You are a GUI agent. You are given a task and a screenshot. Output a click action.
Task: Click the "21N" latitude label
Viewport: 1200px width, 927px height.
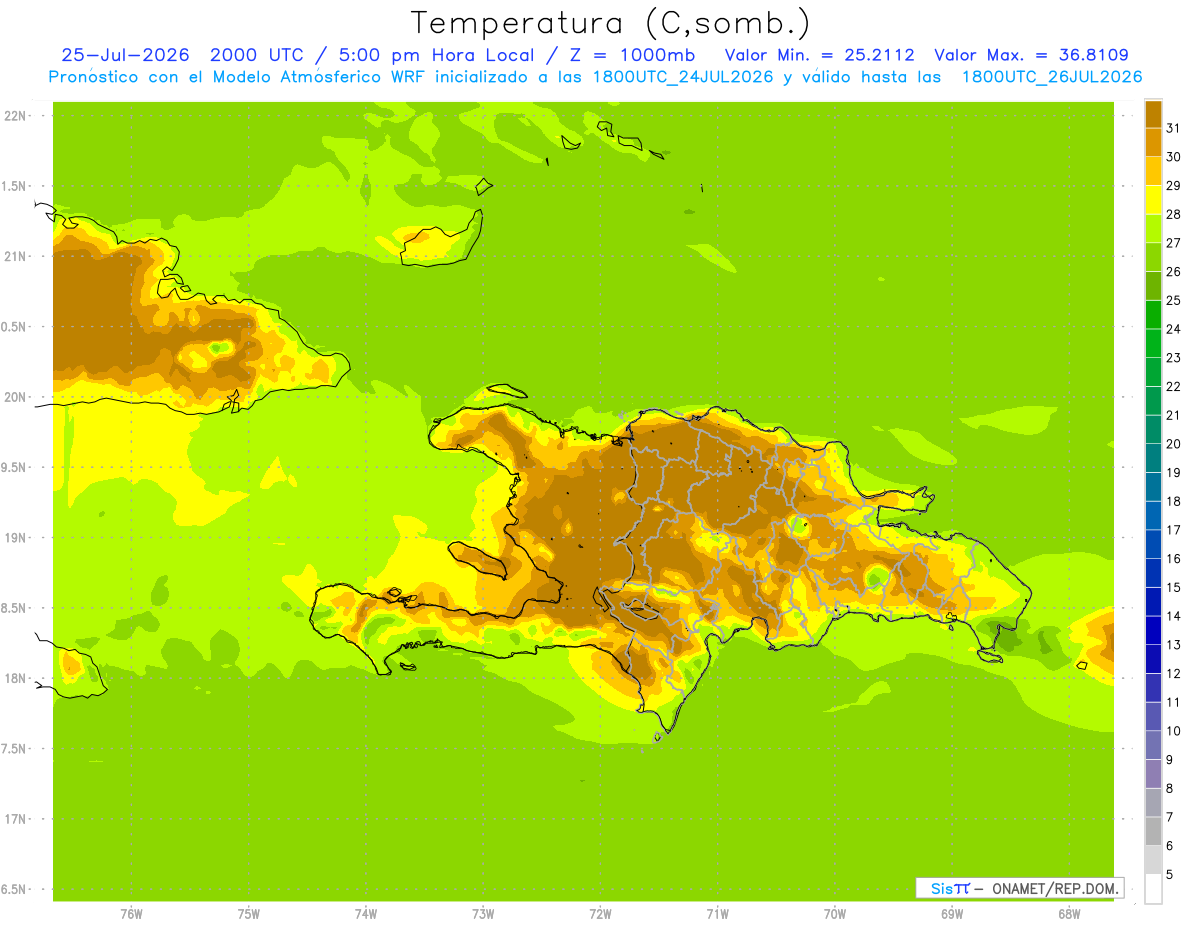[16, 257]
